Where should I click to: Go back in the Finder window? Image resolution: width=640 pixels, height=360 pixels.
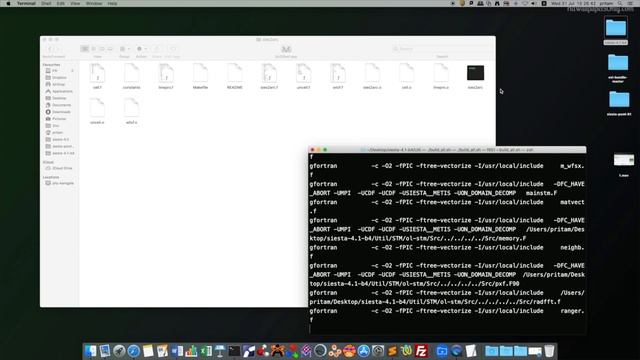[x=49, y=49]
